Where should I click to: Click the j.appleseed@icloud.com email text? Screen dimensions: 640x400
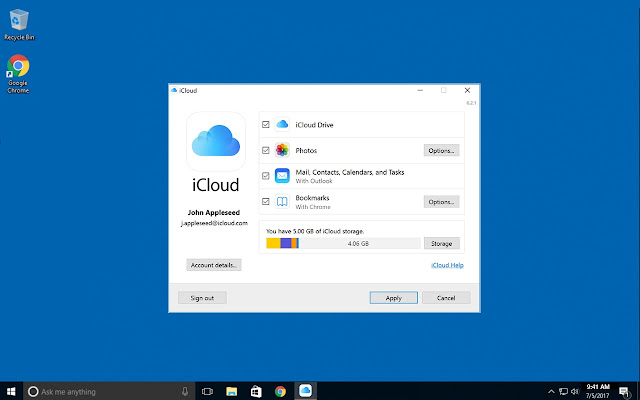pos(214,223)
